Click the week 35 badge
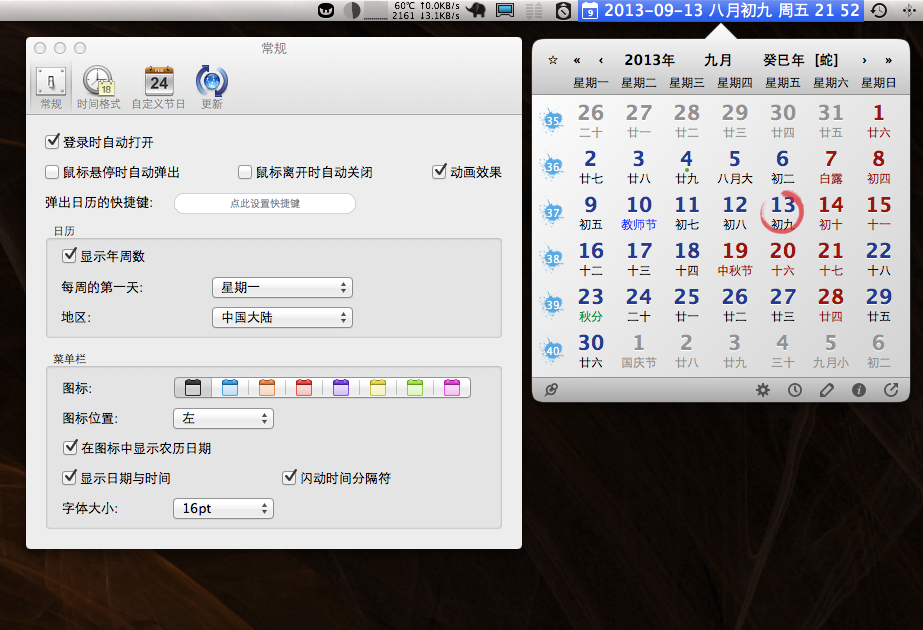Screen dimensions: 923x630 552,121
